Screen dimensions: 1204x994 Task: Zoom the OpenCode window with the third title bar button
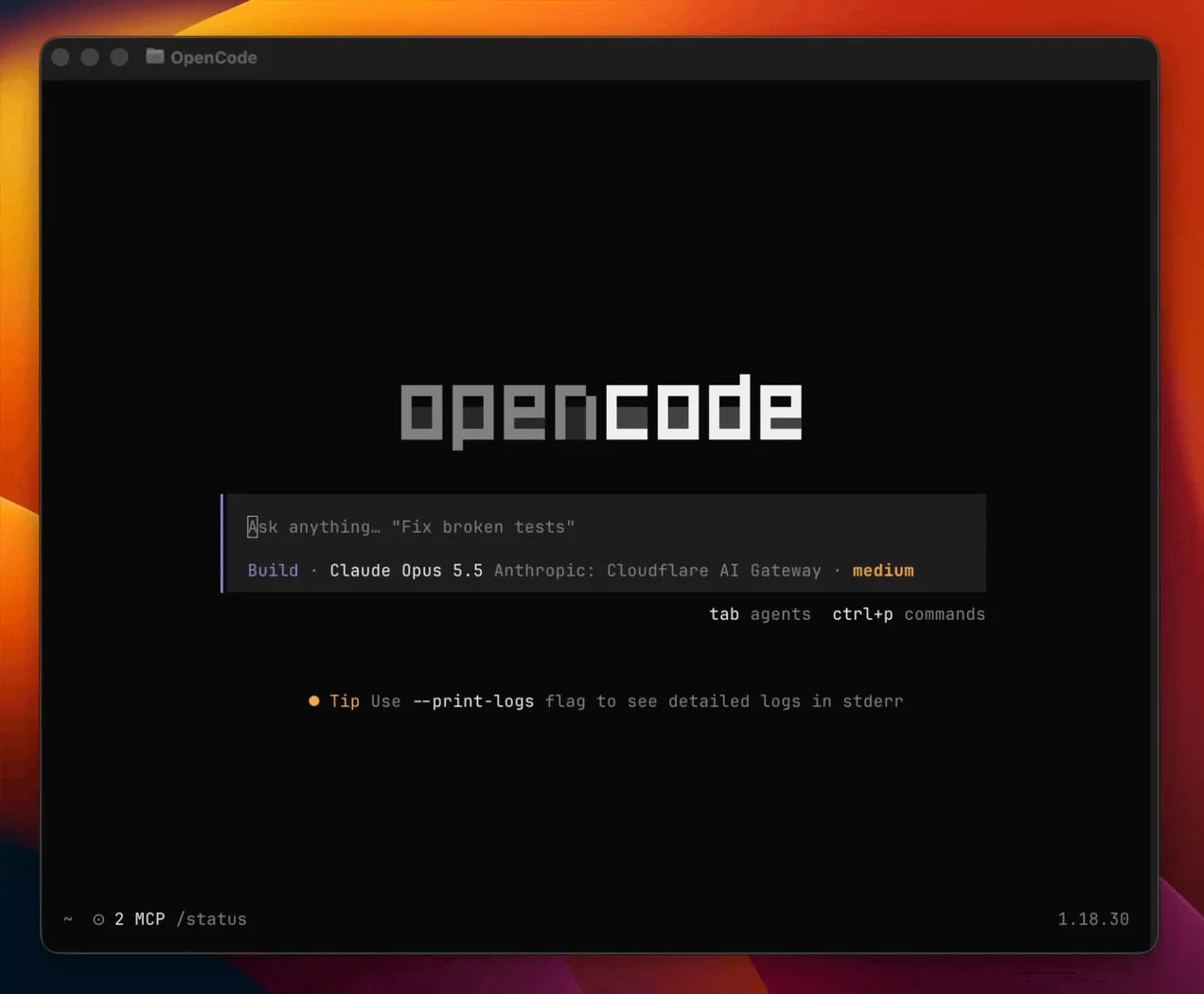coord(119,58)
